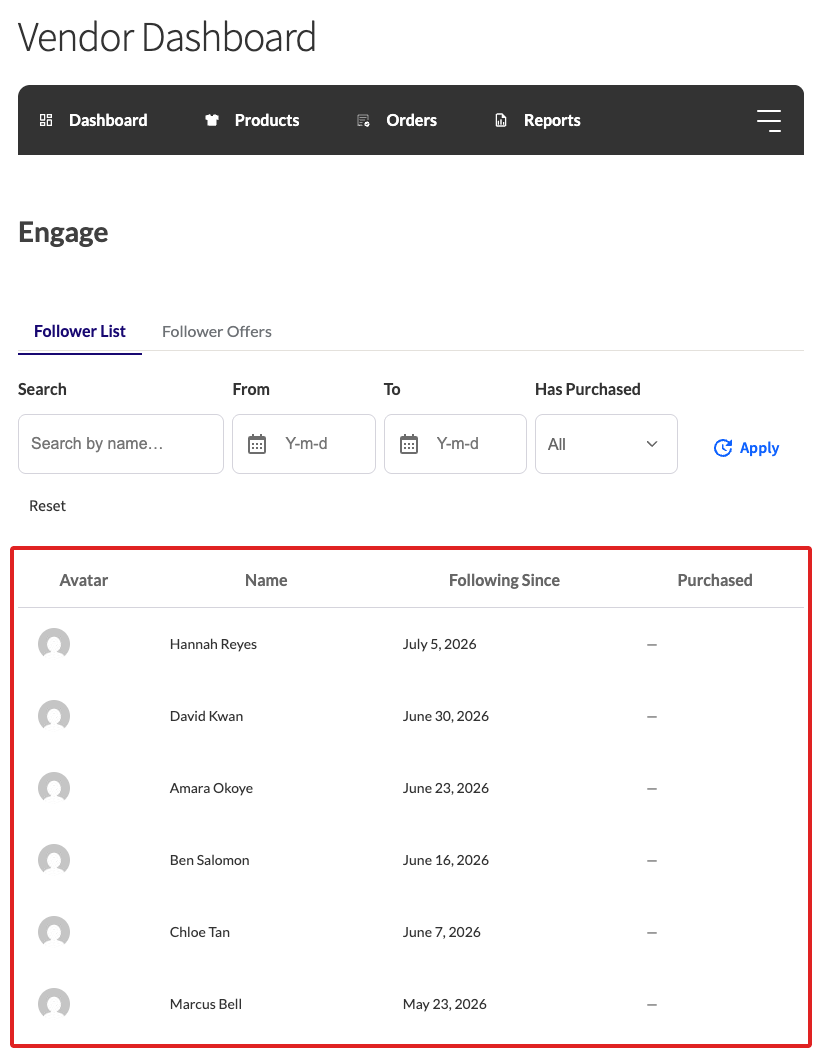Go to Dashboard in the nav bar

(x=108, y=120)
